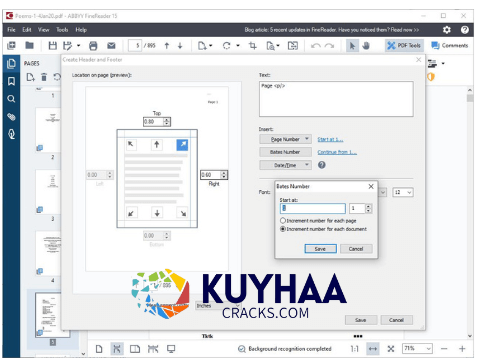
Task: Click Save in Bates Number dialog
Action: [320, 249]
